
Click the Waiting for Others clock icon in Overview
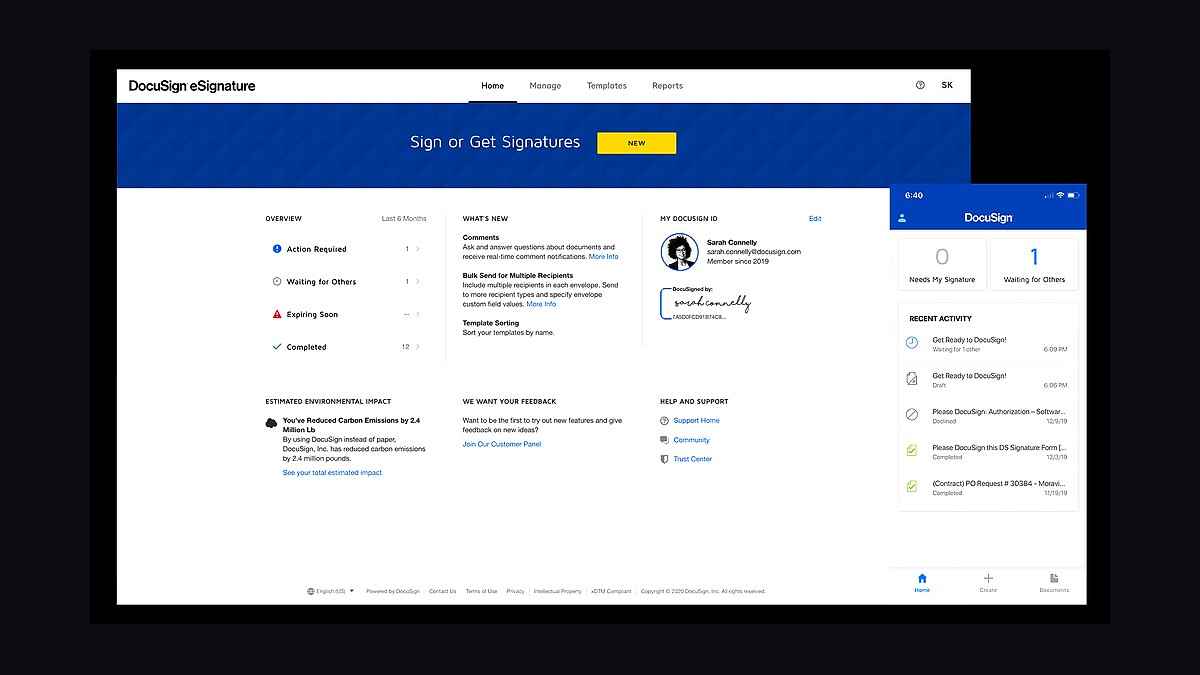click(x=277, y=282)
